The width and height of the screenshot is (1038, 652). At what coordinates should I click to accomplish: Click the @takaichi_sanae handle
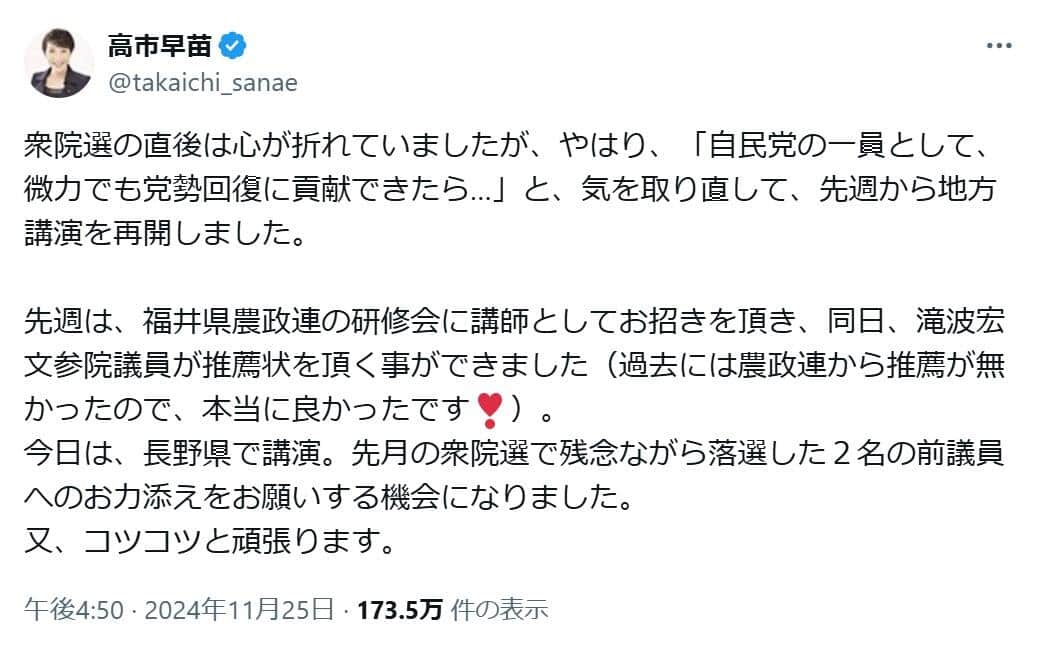pyautogui.click(x=202, y=82)
